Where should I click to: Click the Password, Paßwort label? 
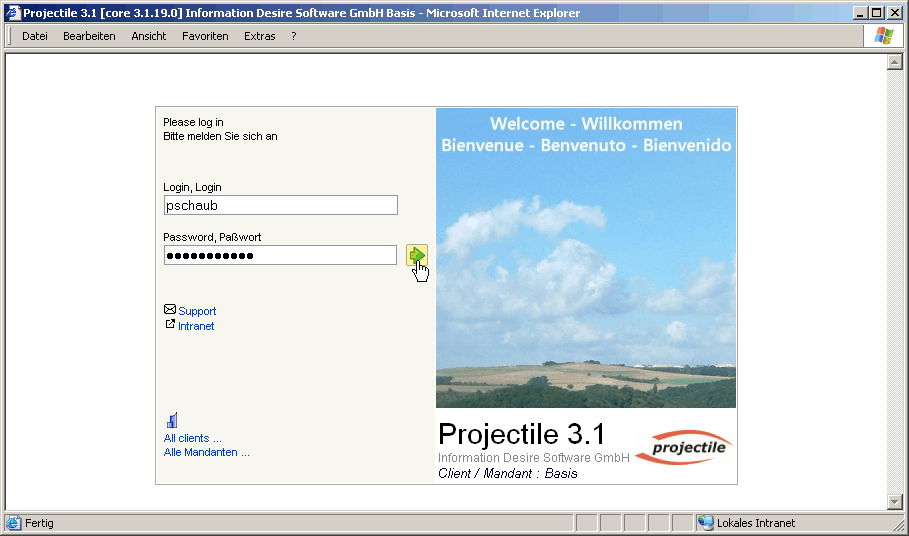212,237
